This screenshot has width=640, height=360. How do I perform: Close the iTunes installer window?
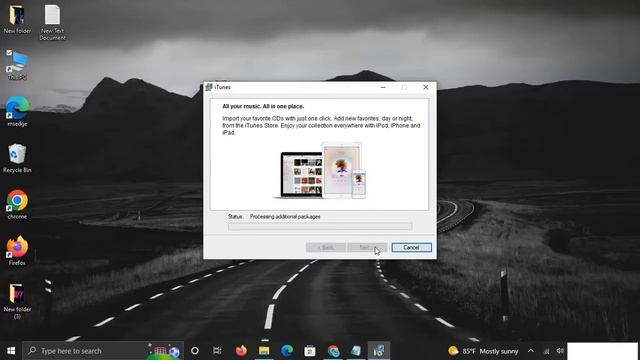pyautogui.click(x=426, y=87)
